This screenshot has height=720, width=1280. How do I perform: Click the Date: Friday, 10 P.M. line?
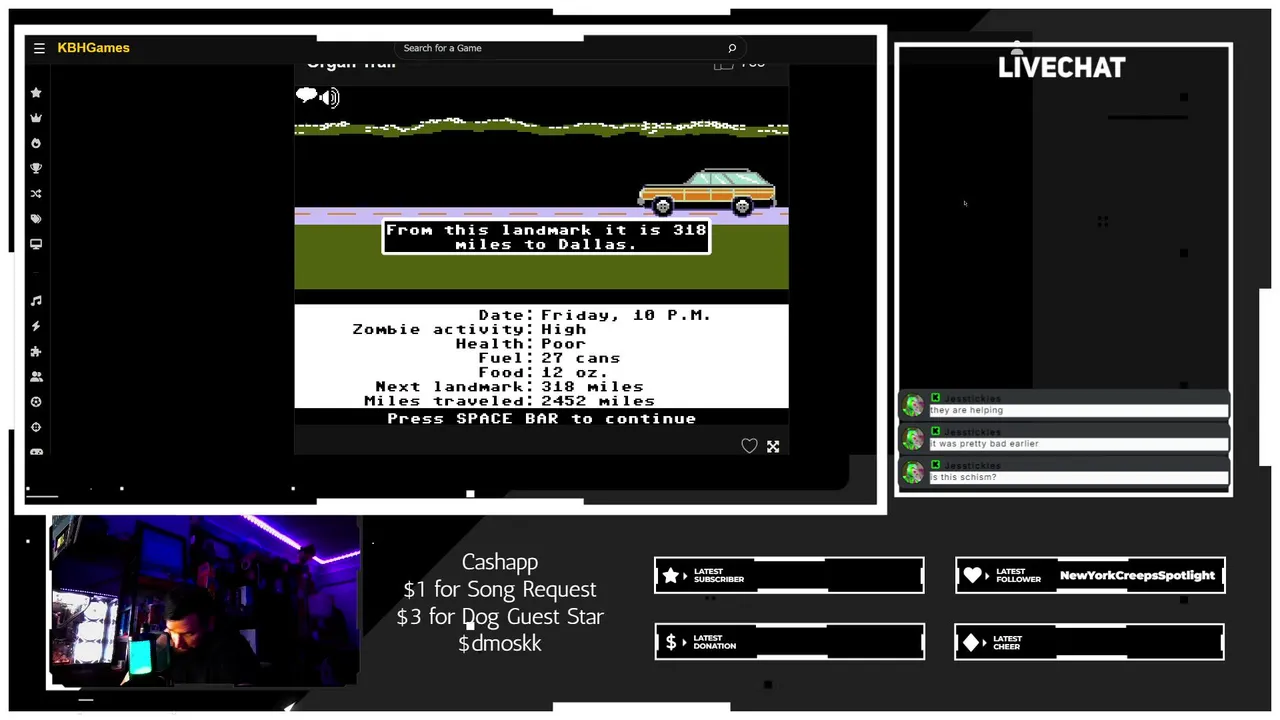click(x=594, y=315)
